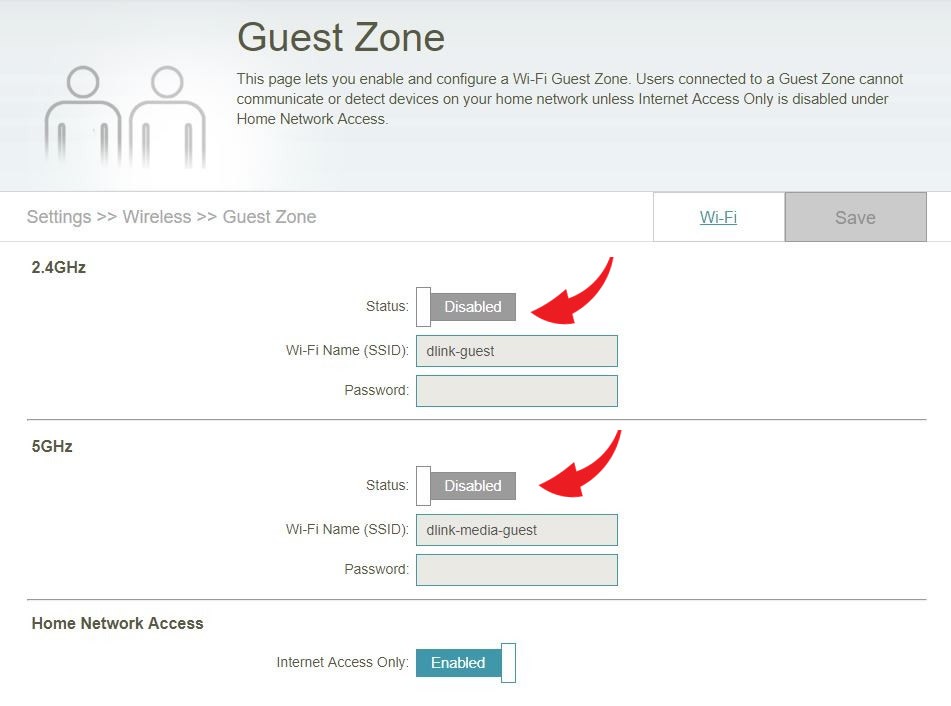Select the Home Network Access heading

tap(118, 624)
